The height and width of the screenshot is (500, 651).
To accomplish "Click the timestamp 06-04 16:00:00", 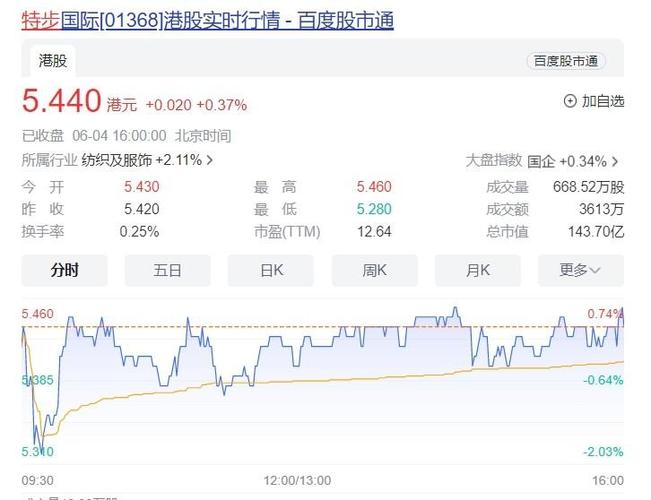I will tap(119, 136).
